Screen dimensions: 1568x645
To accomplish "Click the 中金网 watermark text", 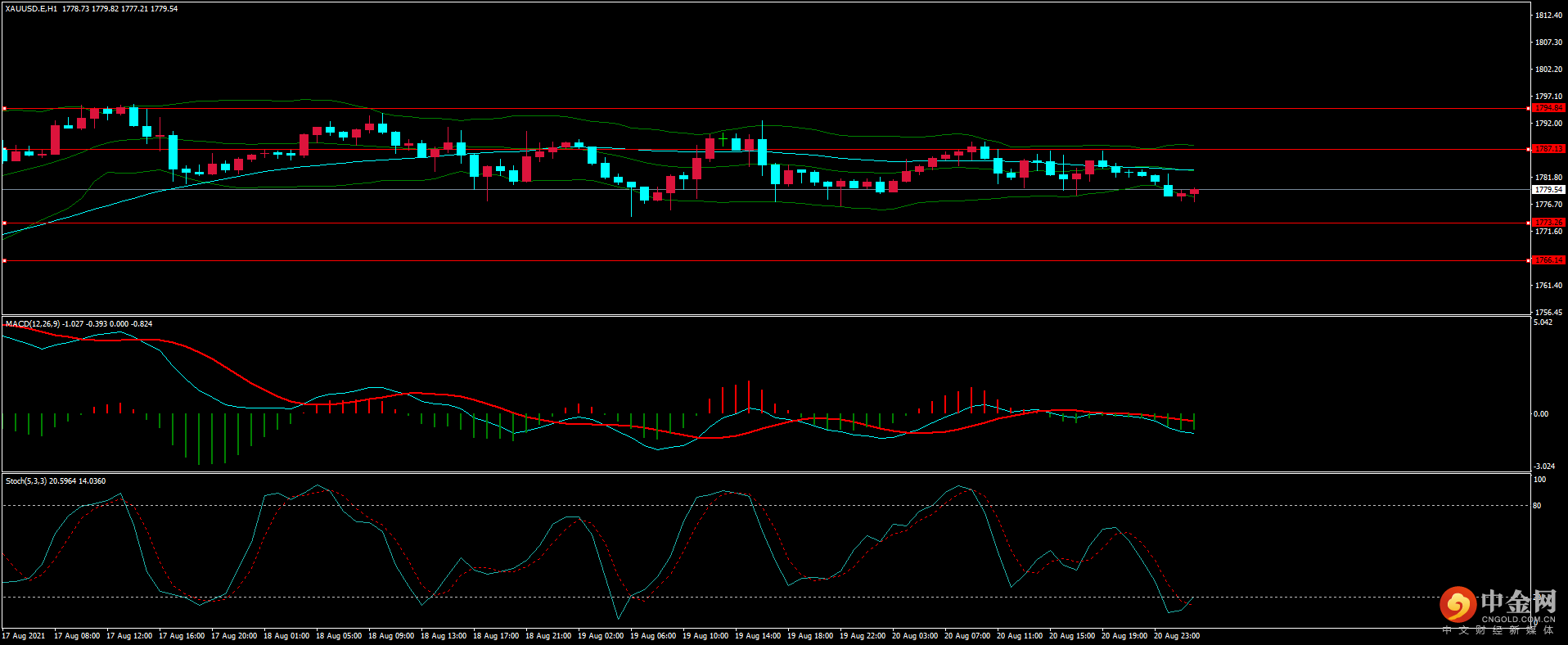I will point(1518,602).
